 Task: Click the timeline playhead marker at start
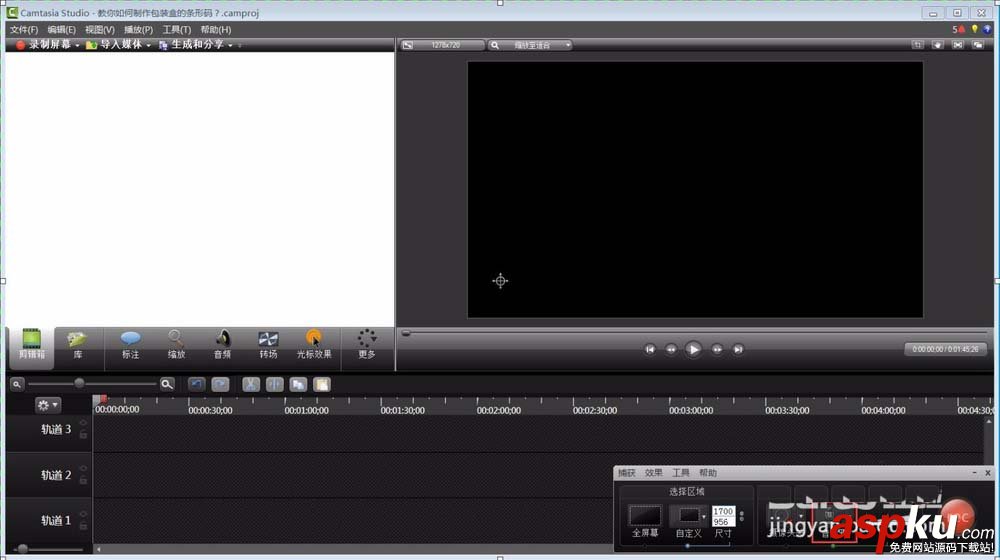click(x=100, y=399)
